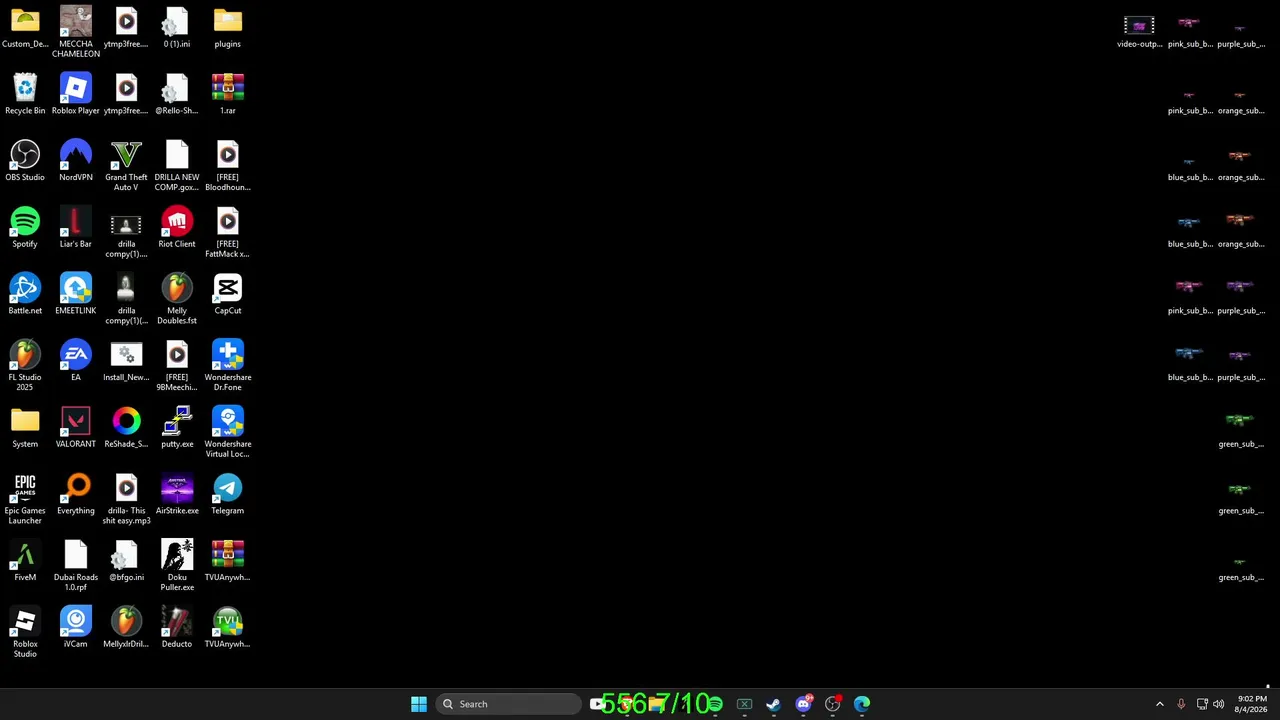The height and width of the screenshot is (720, 1280).
Task: Select the plugins folder
Action: click(x=228, y=27)
